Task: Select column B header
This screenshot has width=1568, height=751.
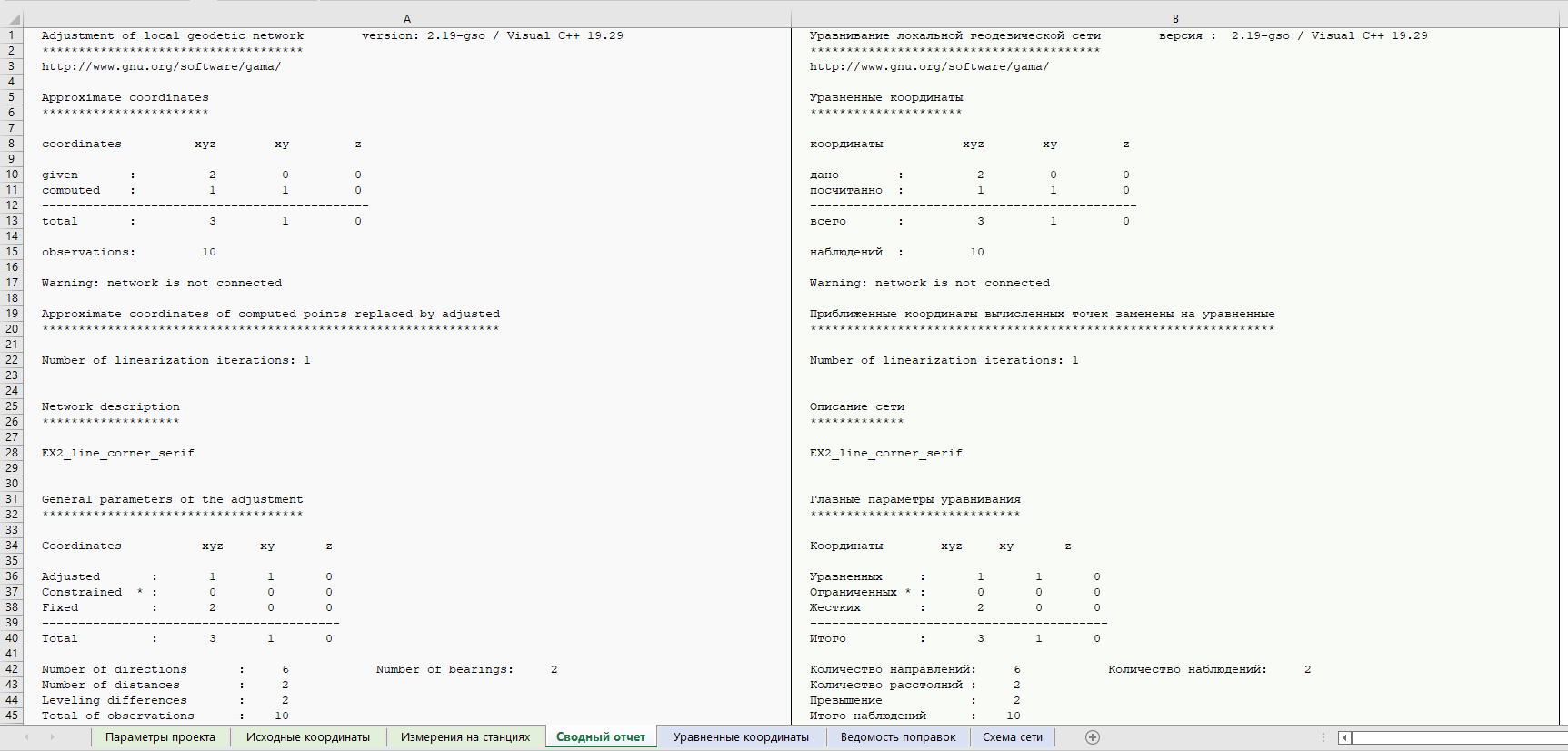Action: pyautogui.click(x=1174, y=18)
